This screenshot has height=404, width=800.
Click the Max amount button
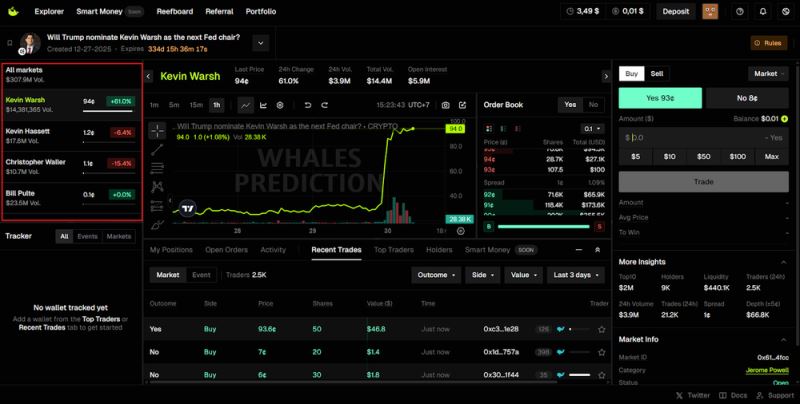[x=771, y=157]
